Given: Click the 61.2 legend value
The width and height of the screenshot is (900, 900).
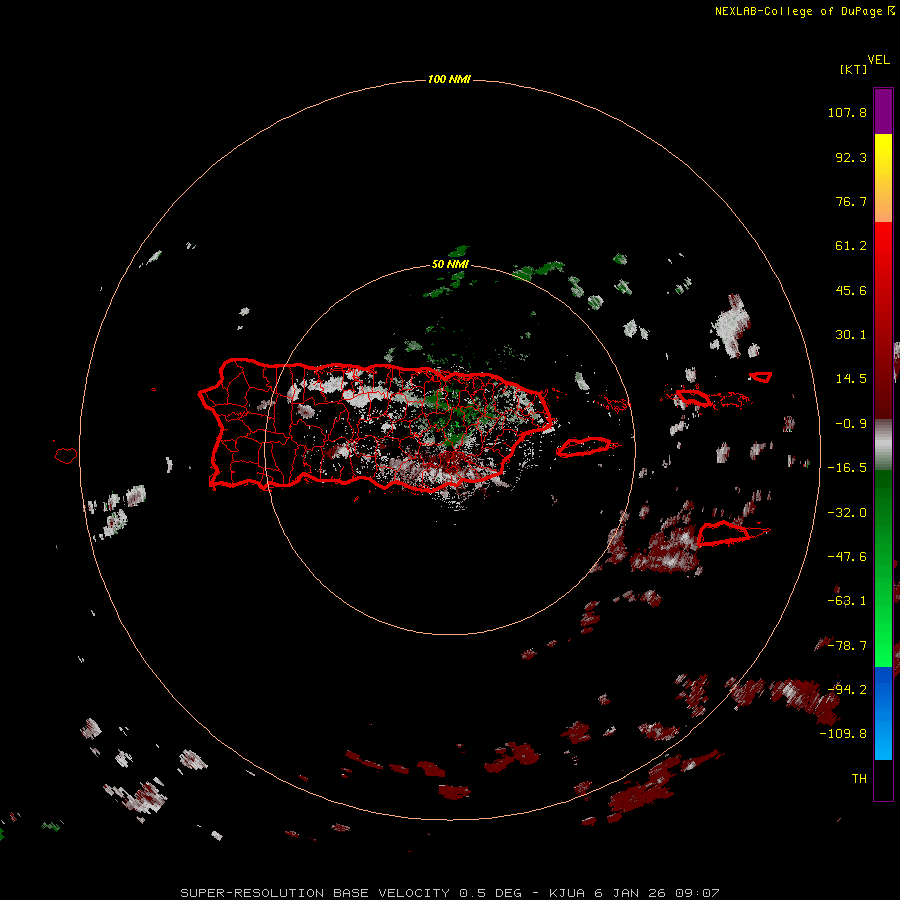Looking at the screenshot, I should 851,246.
